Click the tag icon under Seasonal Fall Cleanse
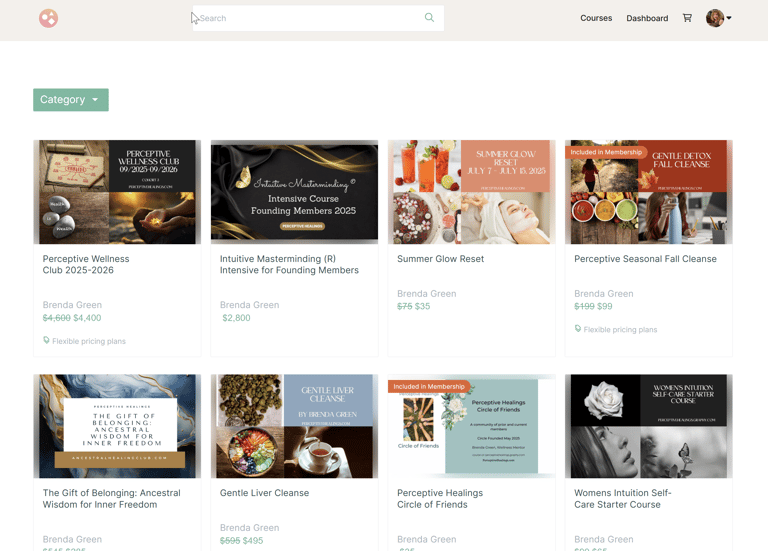The height and width of the screenshot is (551, 768). (x=578, y=329)
